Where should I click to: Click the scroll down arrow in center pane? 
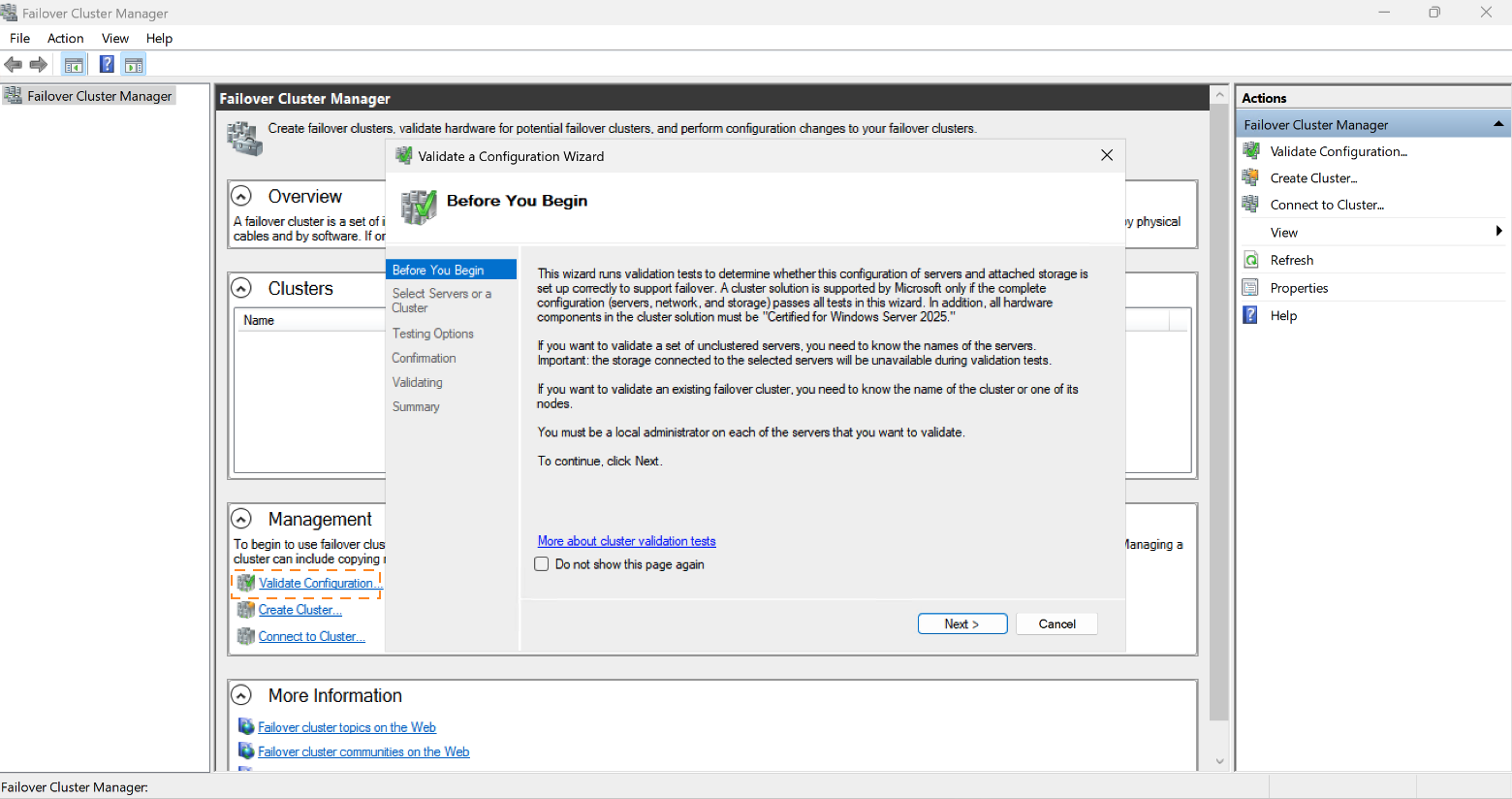point(1219,761)
